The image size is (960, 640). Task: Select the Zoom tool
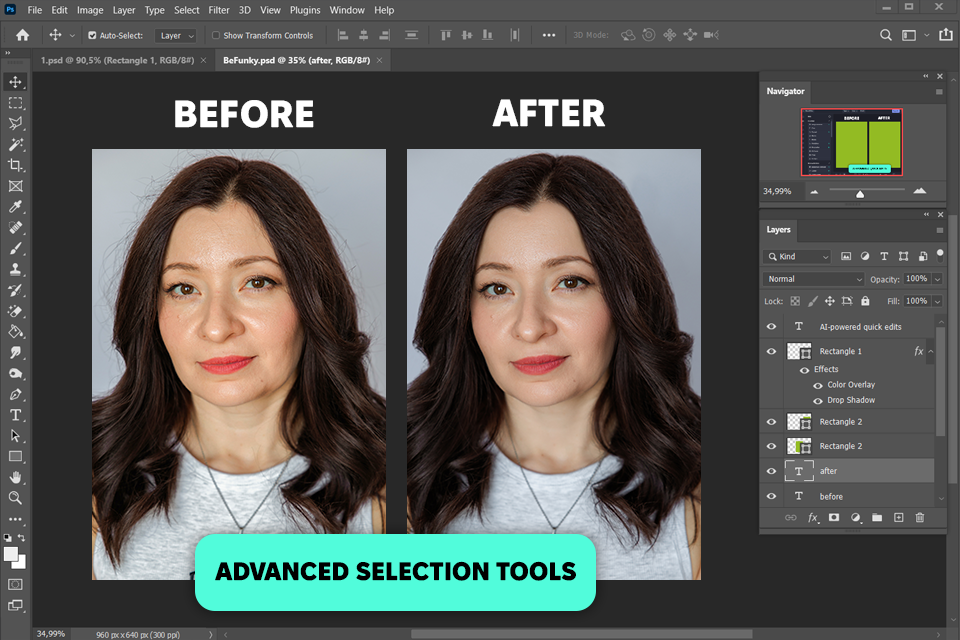pyautogui.click(x=15, y=498)
